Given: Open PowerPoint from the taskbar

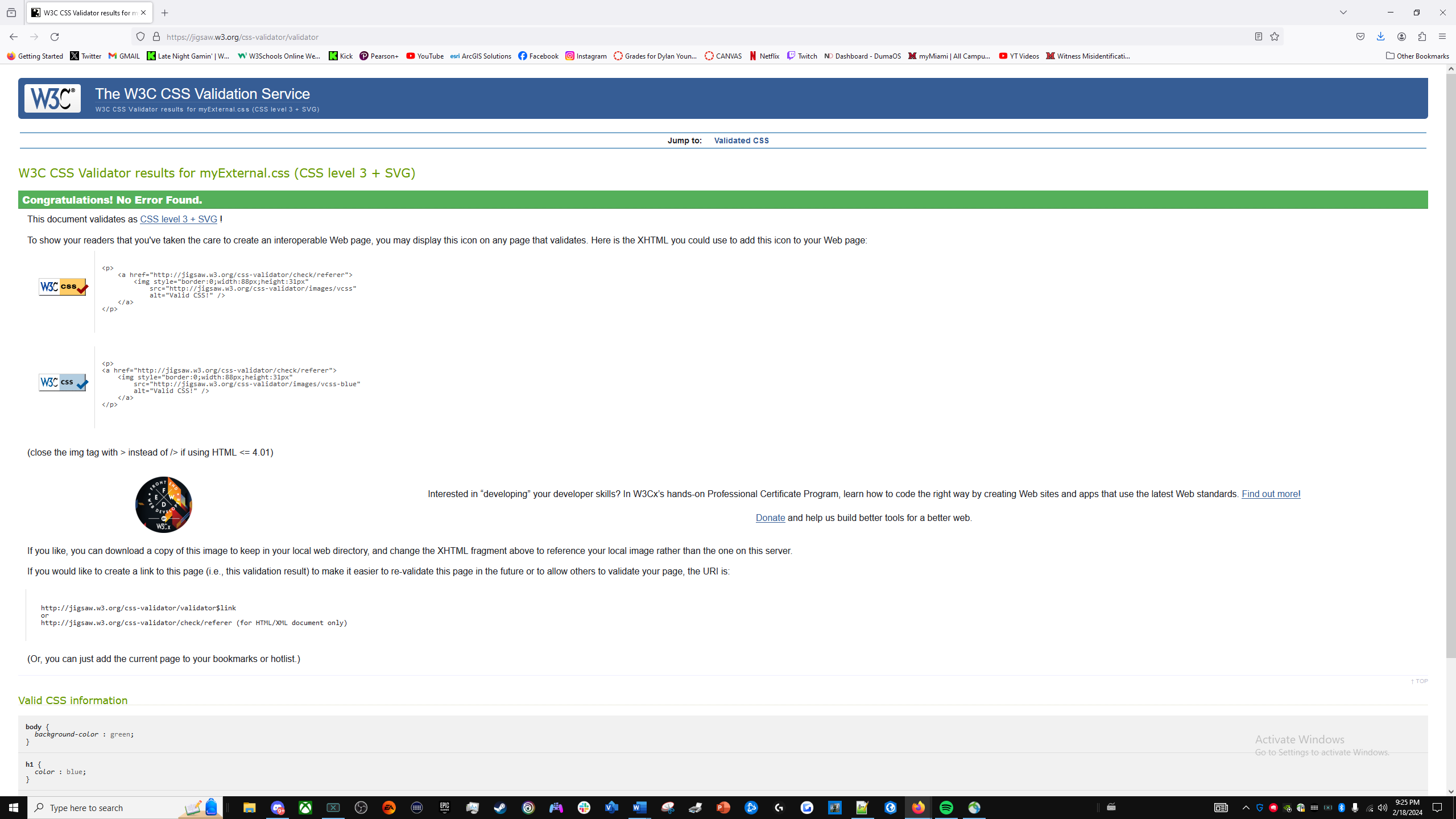Looking at the screenshot, I should point(723,808).
